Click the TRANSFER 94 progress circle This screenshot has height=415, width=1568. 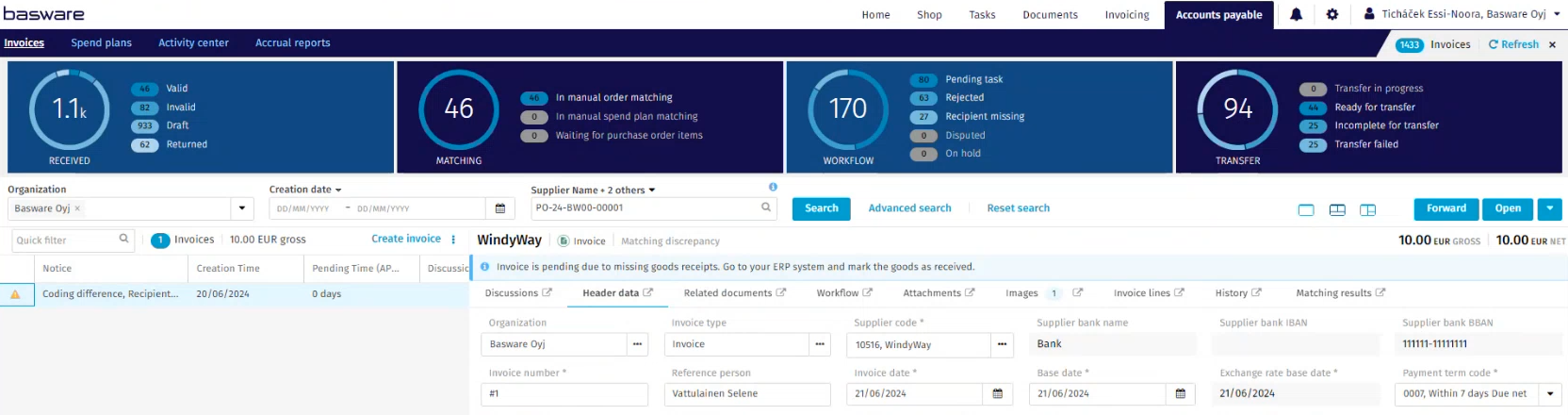point(1237,109)
